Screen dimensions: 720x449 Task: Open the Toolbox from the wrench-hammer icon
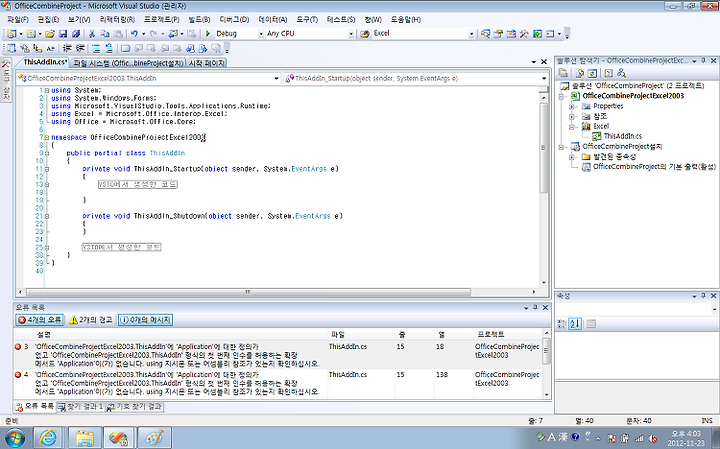click(x=524, y=34)
